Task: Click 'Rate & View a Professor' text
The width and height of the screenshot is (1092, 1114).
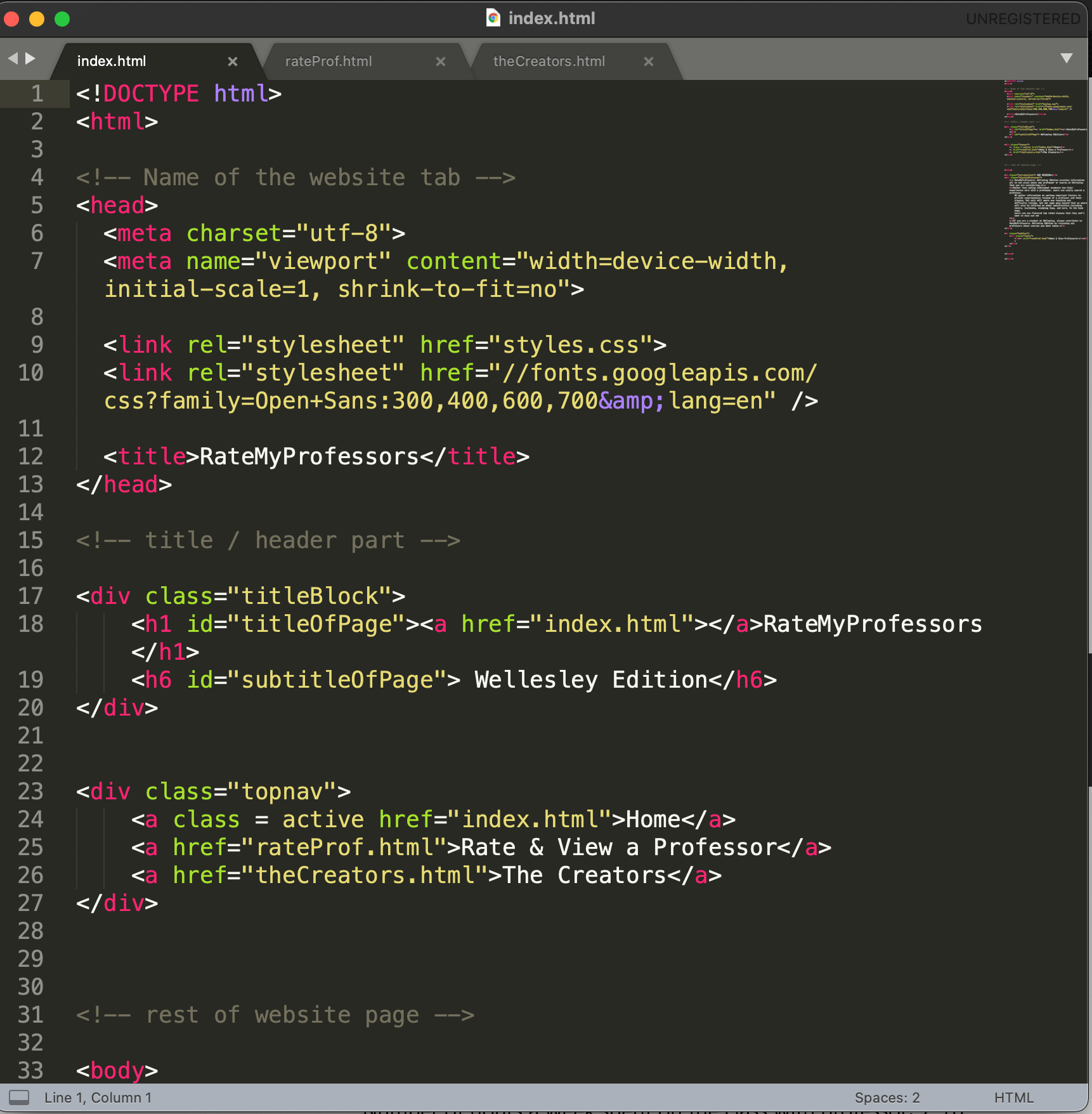Action: (618, 848)
